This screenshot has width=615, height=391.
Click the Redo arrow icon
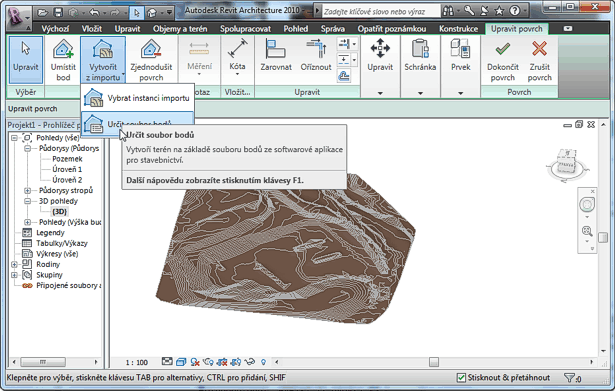pos(114,13)
